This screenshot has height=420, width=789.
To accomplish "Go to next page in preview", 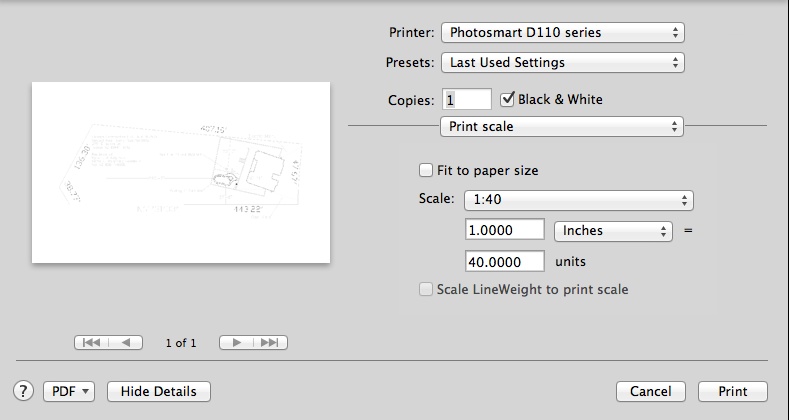I will click(x=236, y=342).
